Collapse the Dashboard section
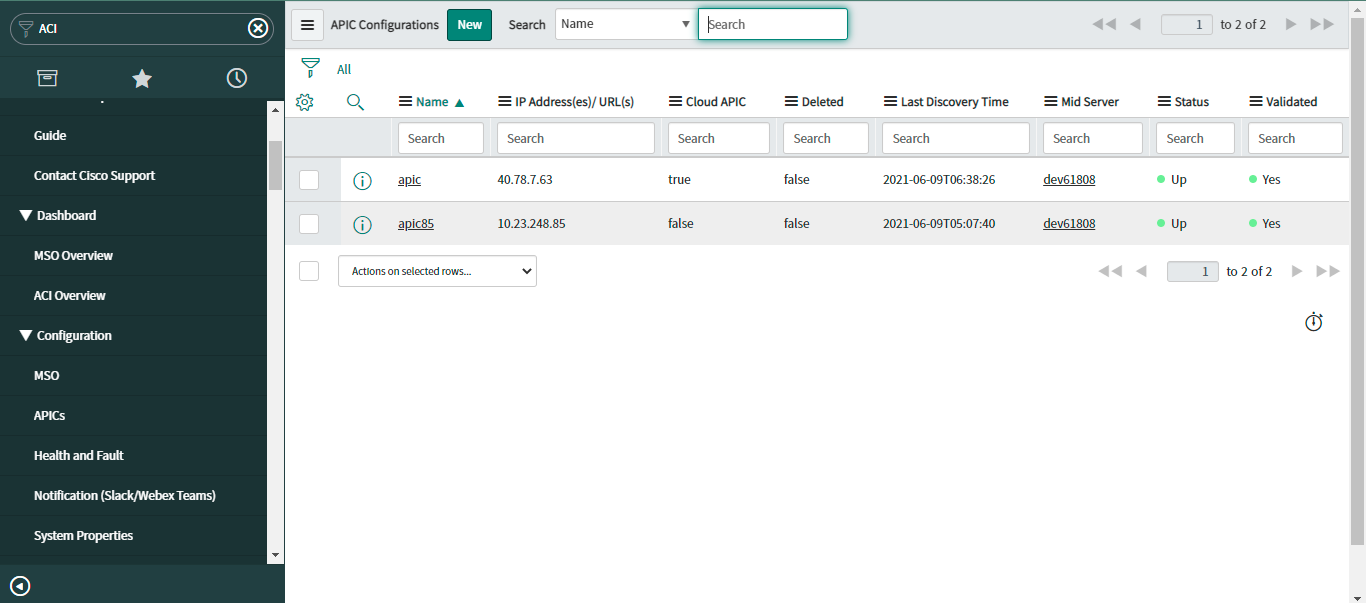Screen dimensions: 1366x603 [26, 215]
